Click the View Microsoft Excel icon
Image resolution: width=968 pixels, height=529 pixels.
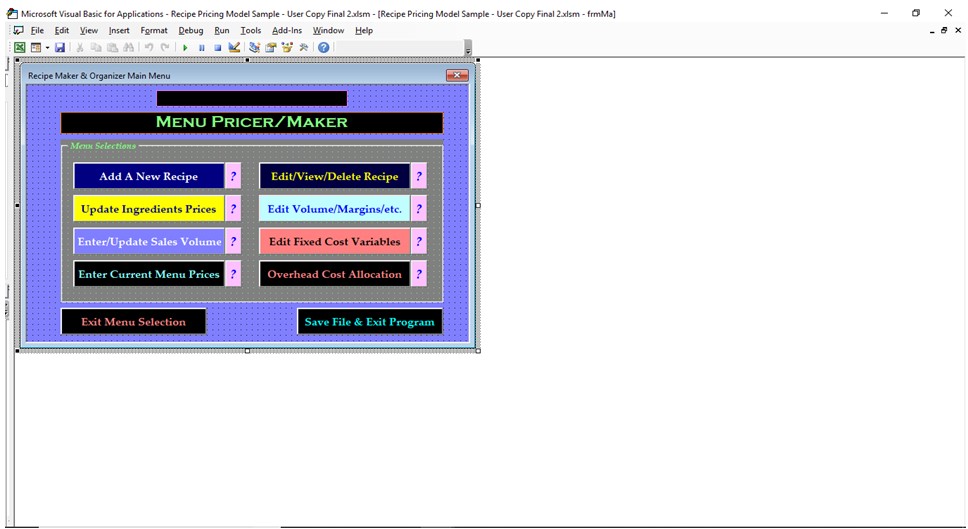tap(20, 47)
